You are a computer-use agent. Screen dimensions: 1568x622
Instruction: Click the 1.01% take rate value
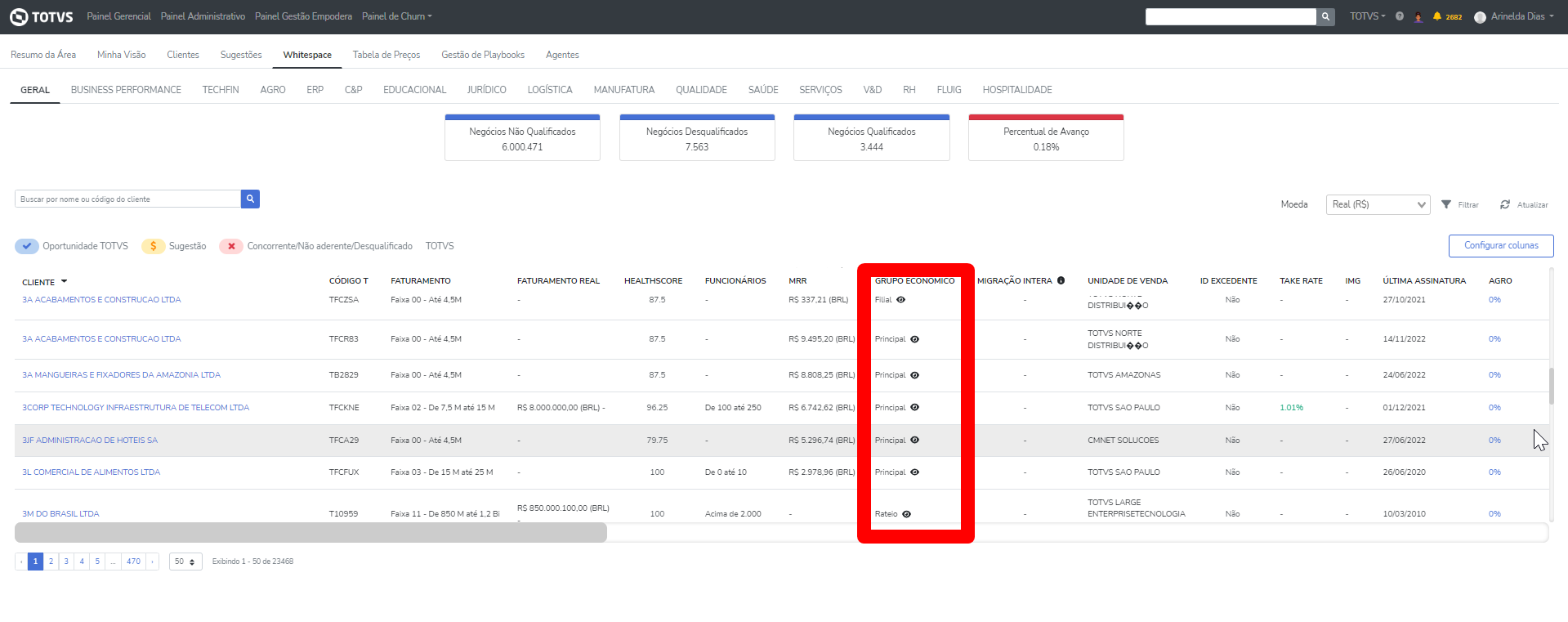click(x=1292, y=408)
